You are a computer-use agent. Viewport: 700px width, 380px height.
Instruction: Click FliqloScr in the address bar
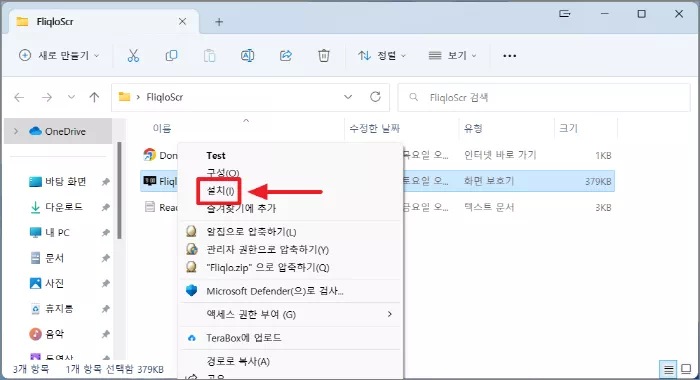pyautogui.click(x=165, y=97)
